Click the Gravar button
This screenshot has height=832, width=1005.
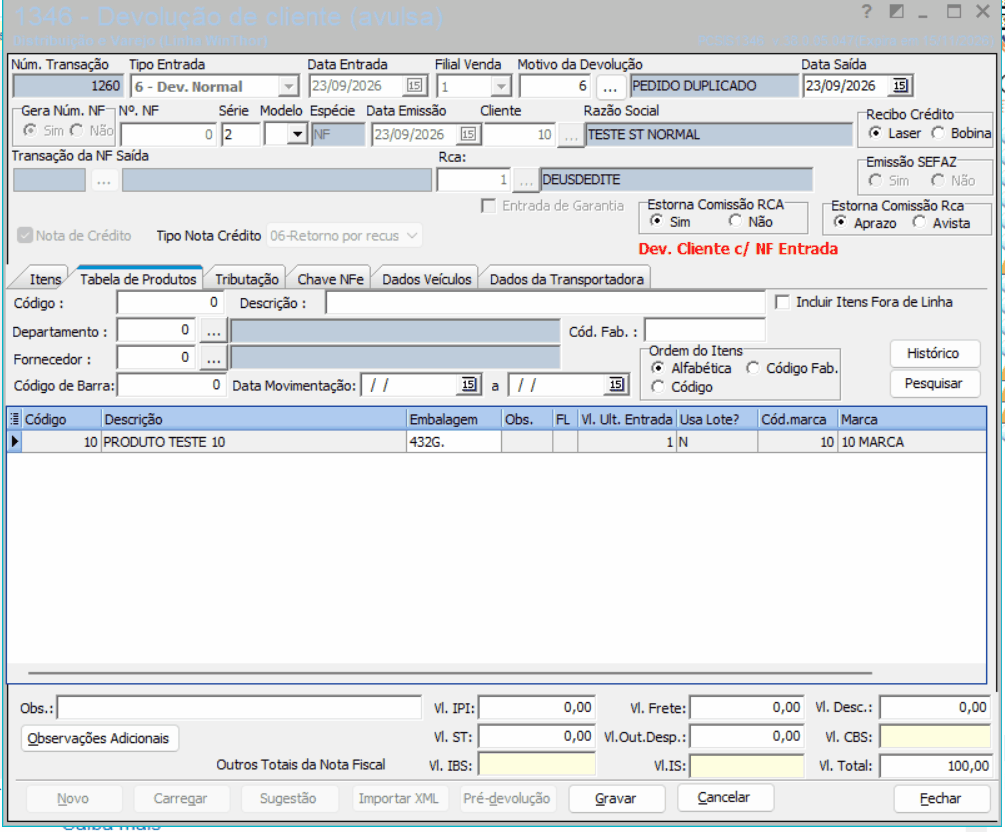point(616,798)
